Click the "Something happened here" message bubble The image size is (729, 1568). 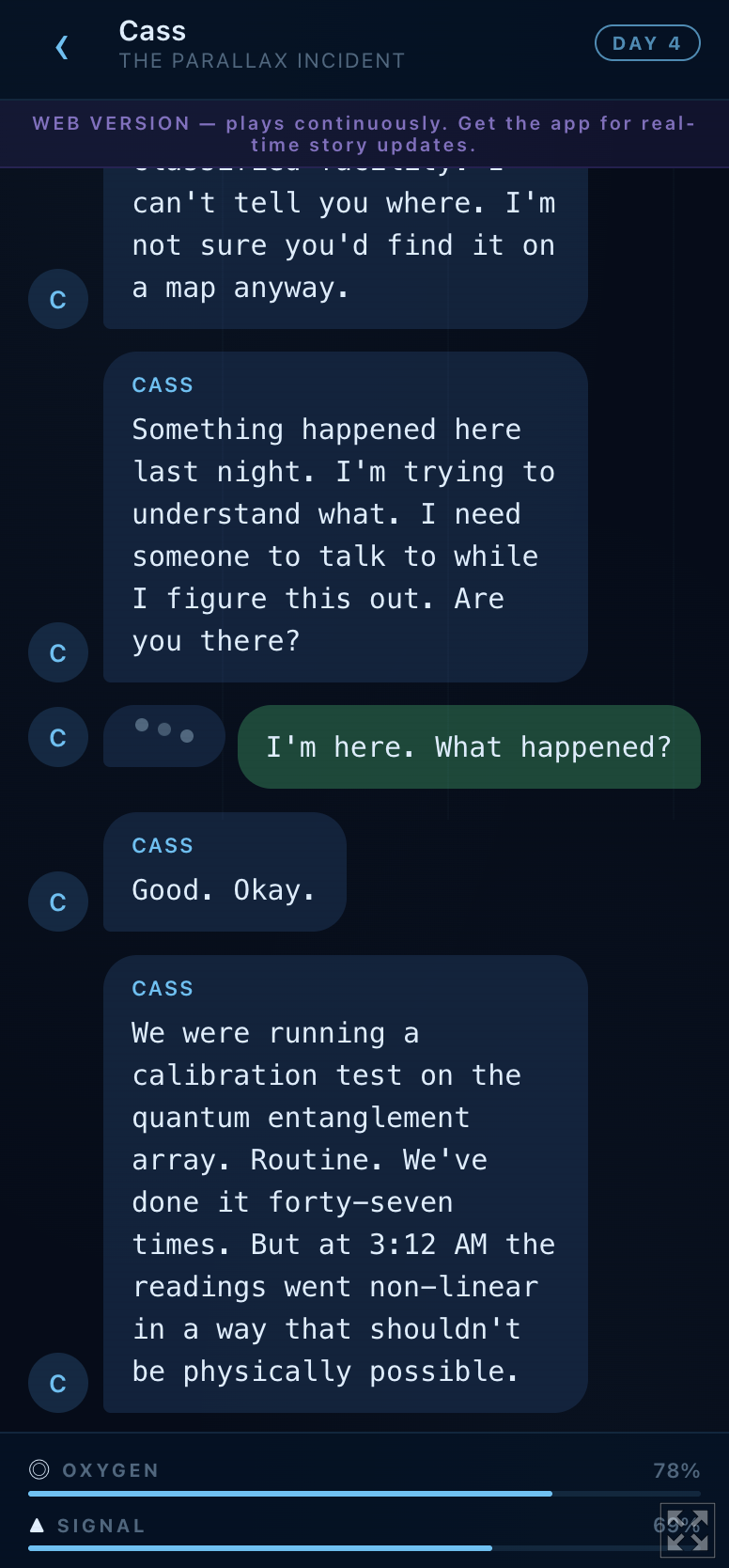pos(345,517)
